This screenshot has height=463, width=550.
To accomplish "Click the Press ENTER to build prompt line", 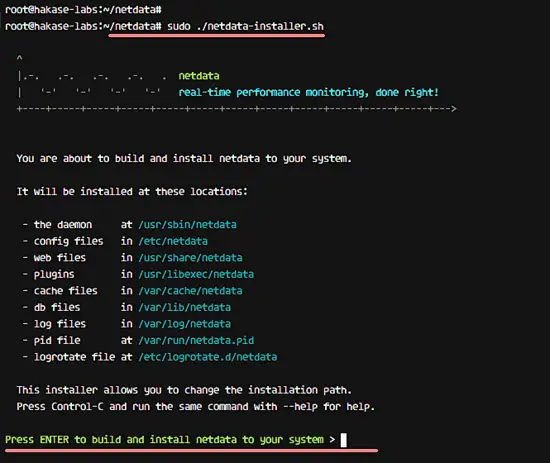I will (170, 439).
